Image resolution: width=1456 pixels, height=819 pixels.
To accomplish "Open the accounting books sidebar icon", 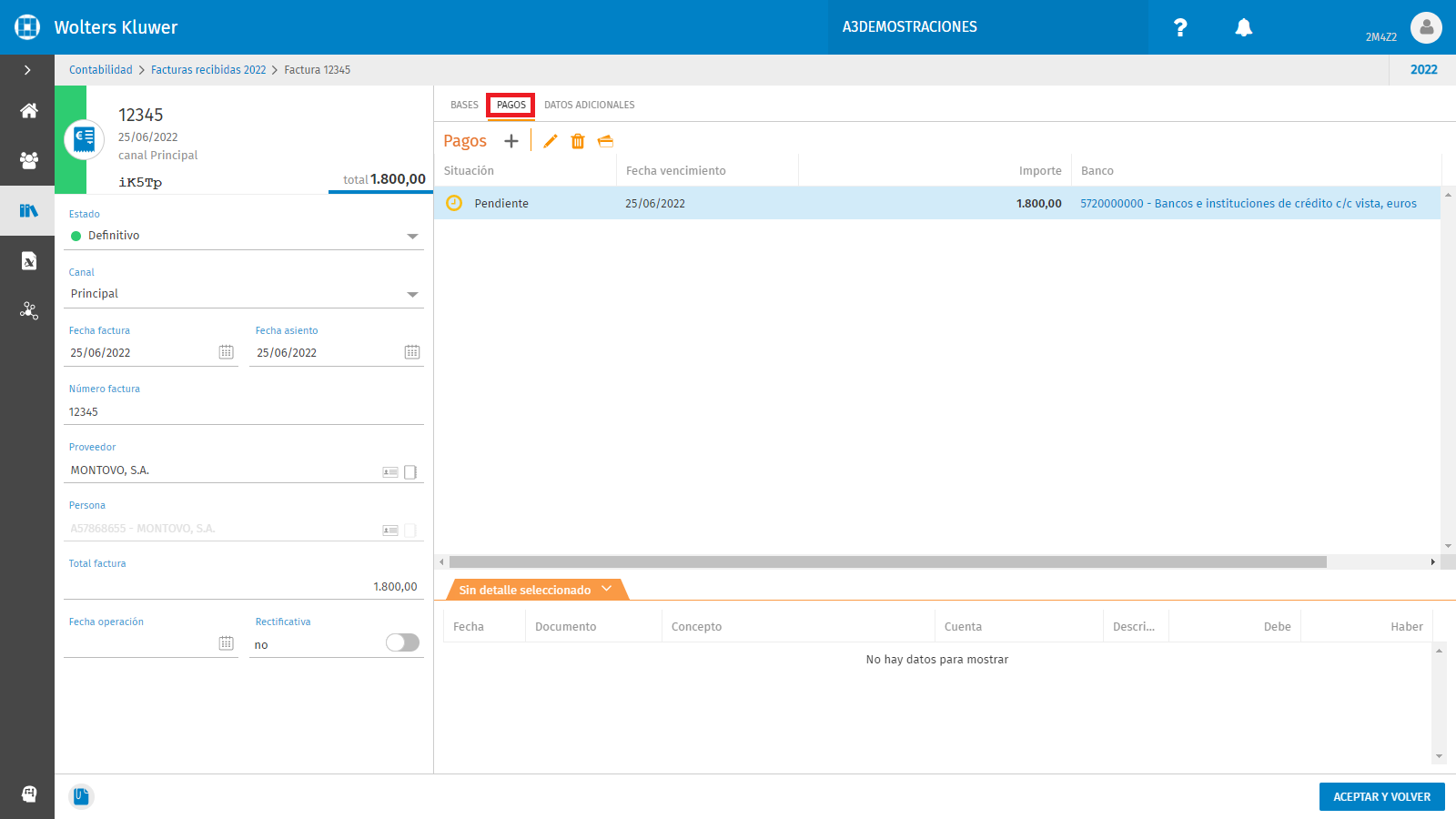I will (29, 210).
